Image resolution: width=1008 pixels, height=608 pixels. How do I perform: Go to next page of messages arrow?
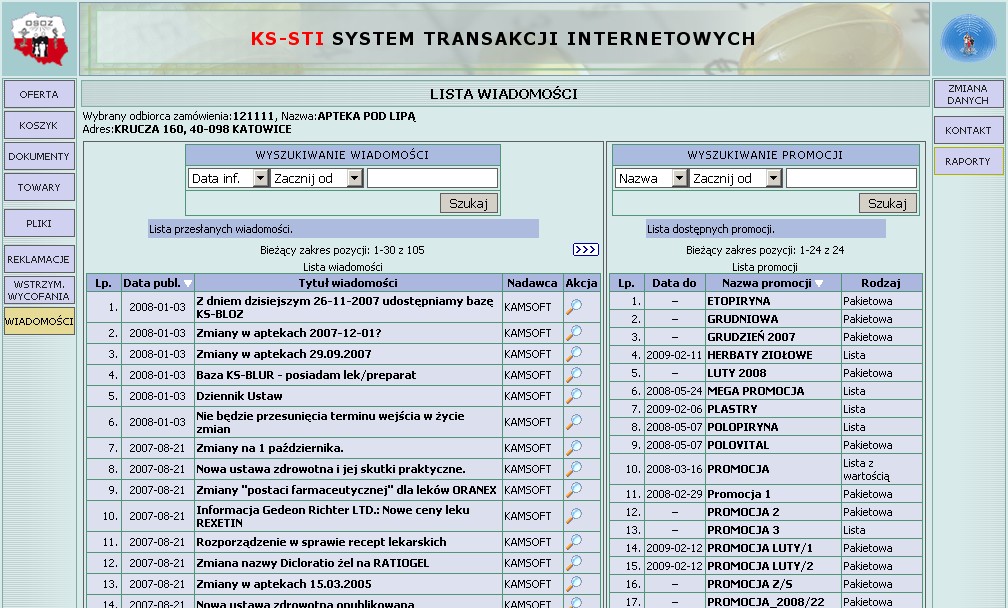coord(585,249)
